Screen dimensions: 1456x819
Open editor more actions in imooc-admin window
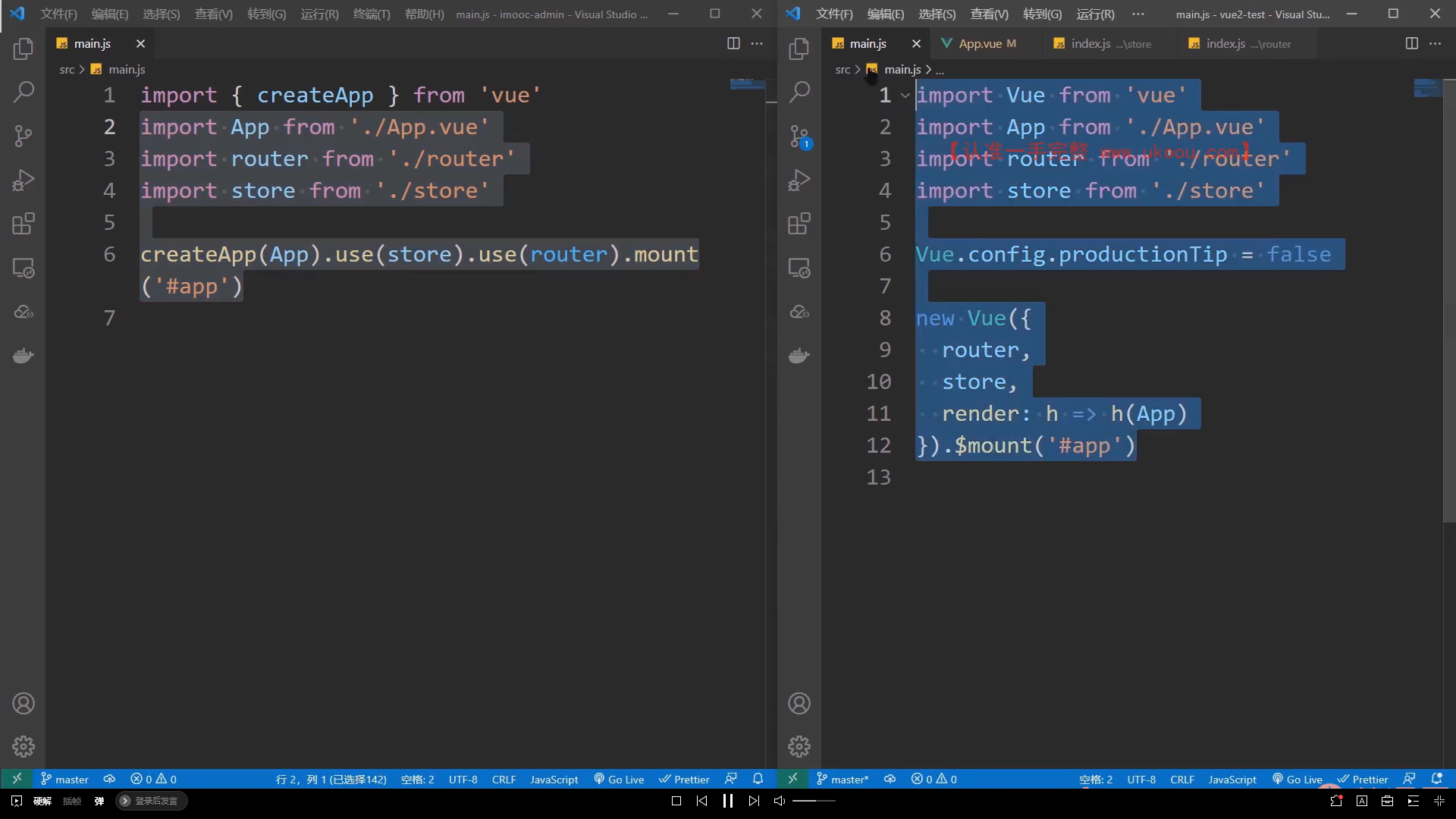(757, 43)
